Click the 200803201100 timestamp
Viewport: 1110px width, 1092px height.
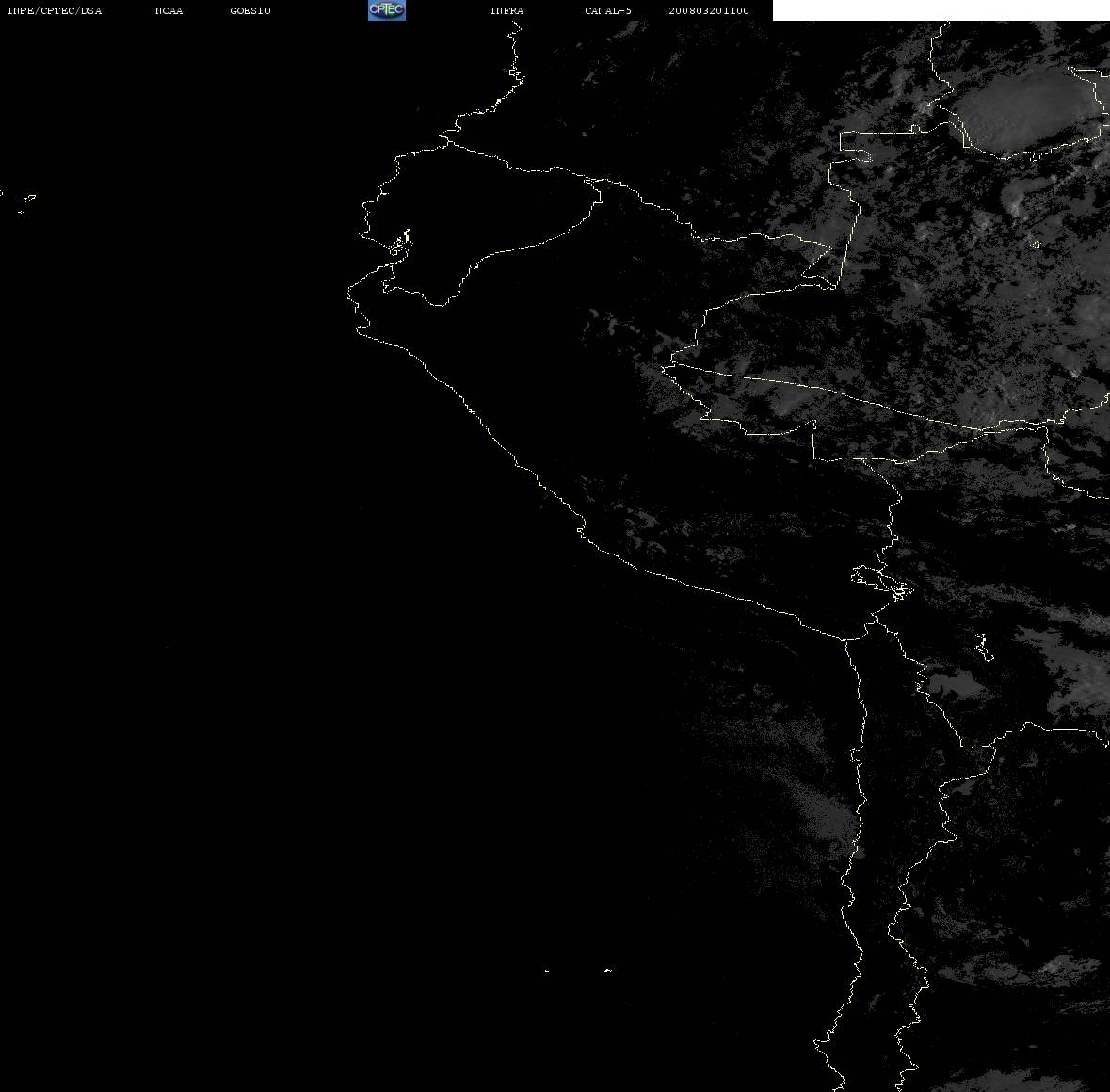pyautogui.click(x=709, y=10)
